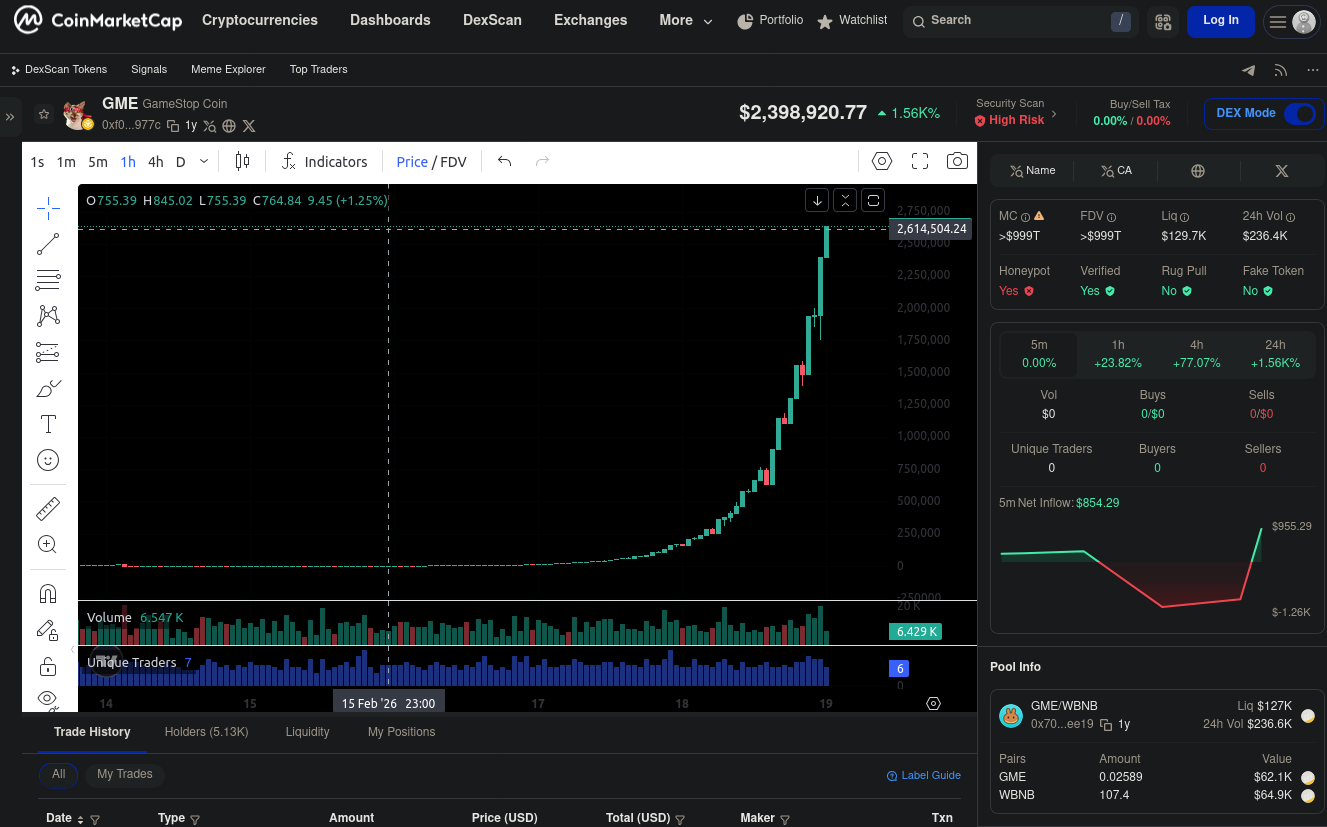Copy the GME contract address
Viewport: 1327px width, 827px height.
pos(173,126)
